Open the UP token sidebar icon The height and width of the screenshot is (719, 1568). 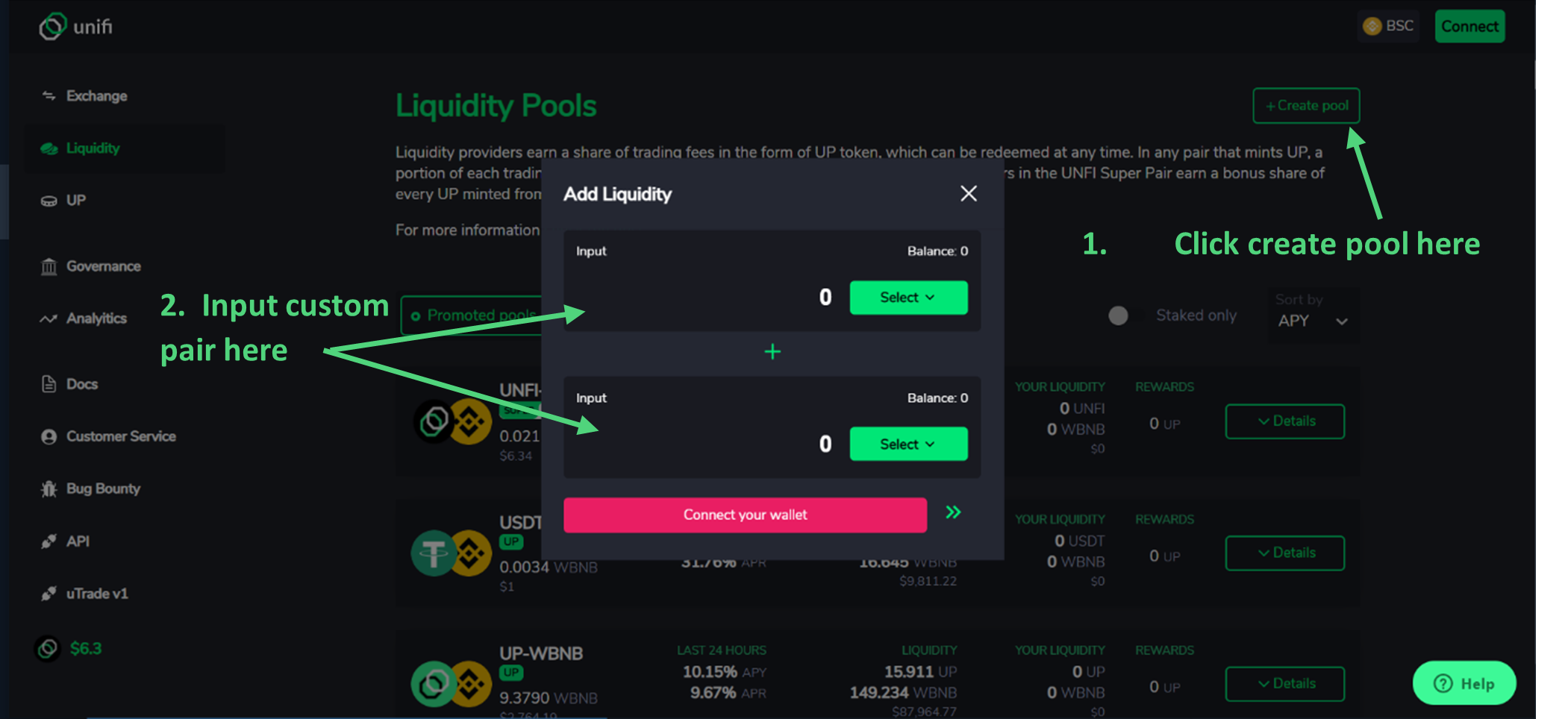[49, 201]
